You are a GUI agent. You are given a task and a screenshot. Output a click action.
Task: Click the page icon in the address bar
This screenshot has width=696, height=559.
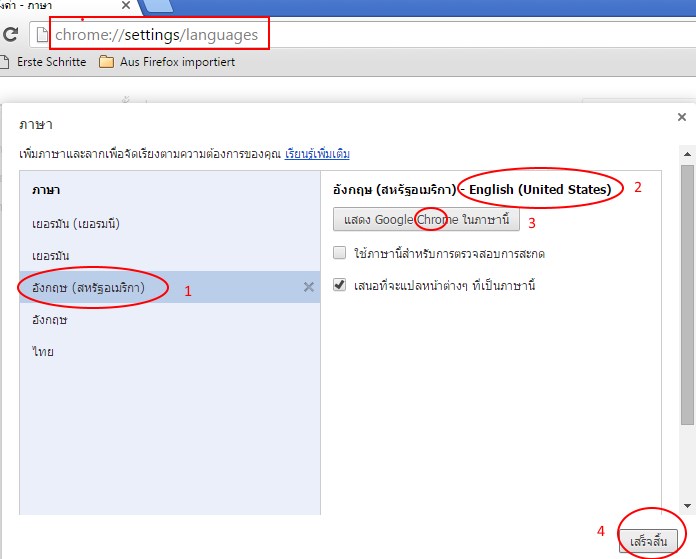pos(41,35)
